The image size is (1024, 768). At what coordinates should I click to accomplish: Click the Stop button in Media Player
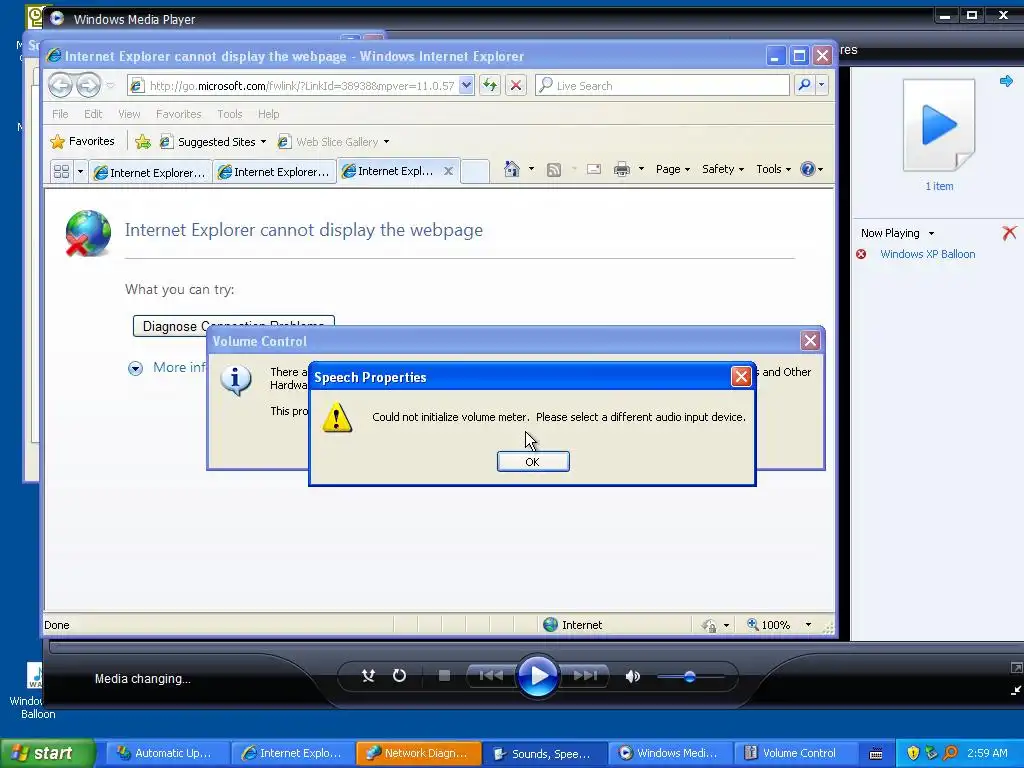(445, 676)
